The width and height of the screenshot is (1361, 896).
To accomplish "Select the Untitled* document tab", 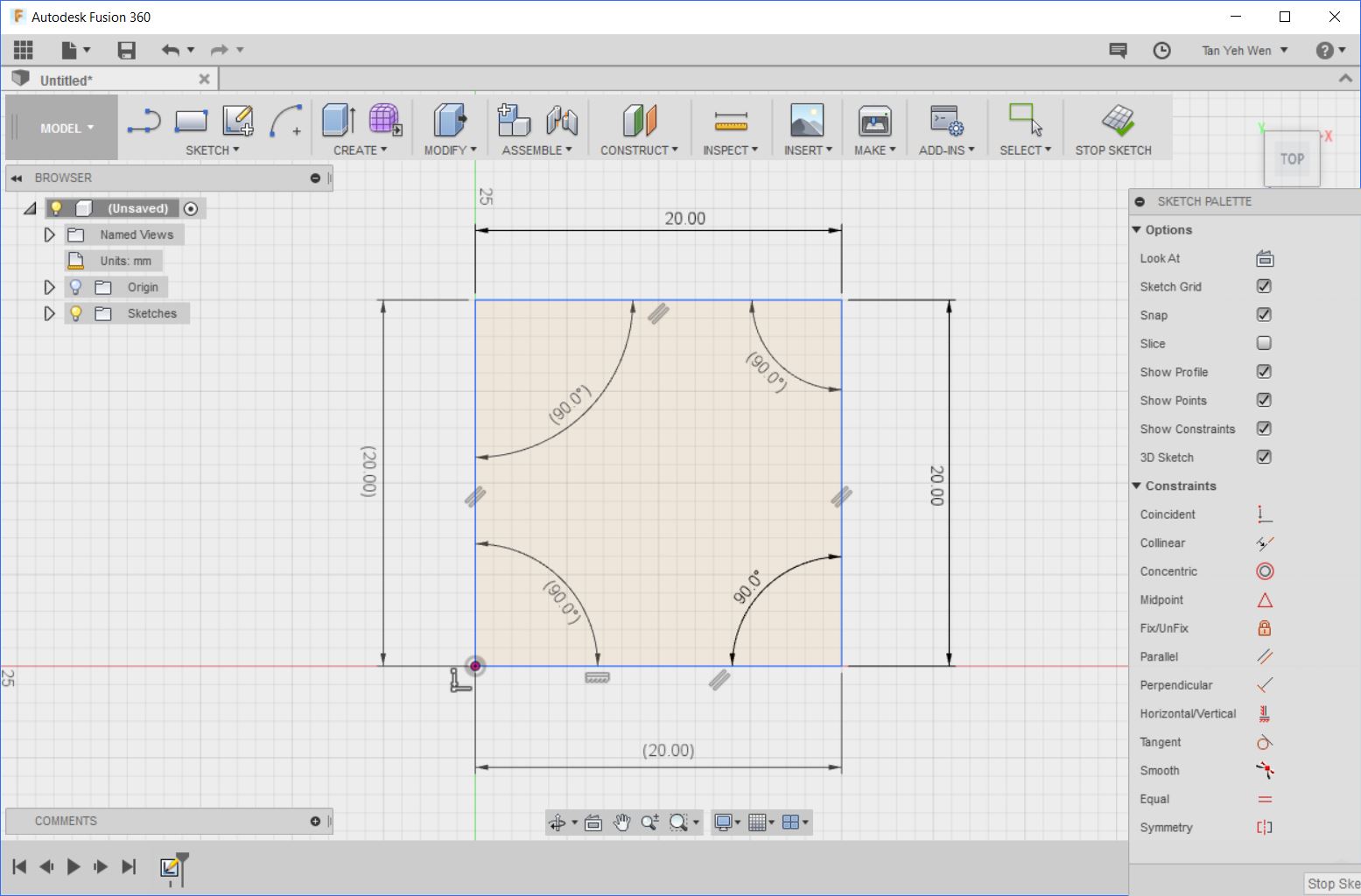I will (x=110, y=80).
